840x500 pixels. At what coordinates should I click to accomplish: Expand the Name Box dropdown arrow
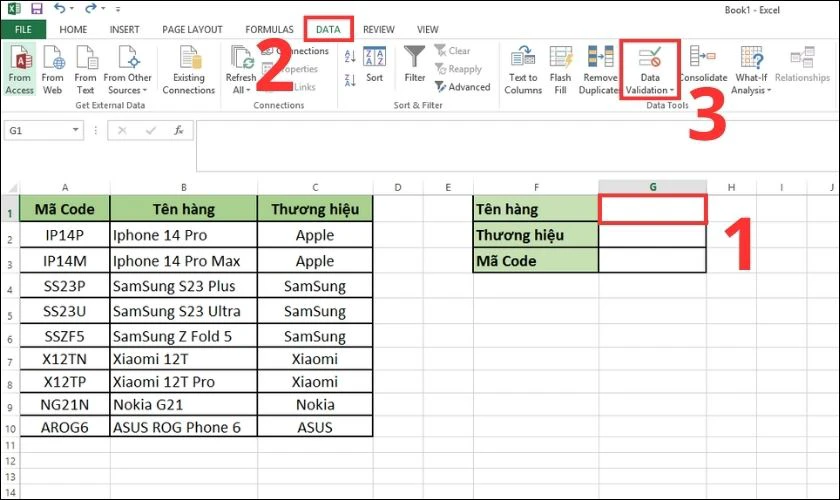click(x=76, y=130)
